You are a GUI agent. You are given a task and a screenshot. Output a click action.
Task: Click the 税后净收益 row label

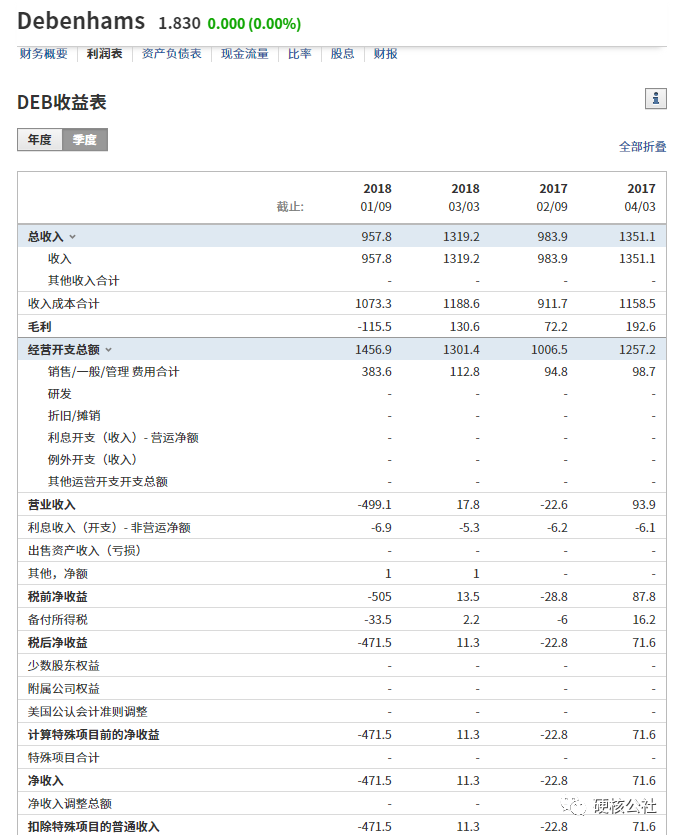[58, 642]
